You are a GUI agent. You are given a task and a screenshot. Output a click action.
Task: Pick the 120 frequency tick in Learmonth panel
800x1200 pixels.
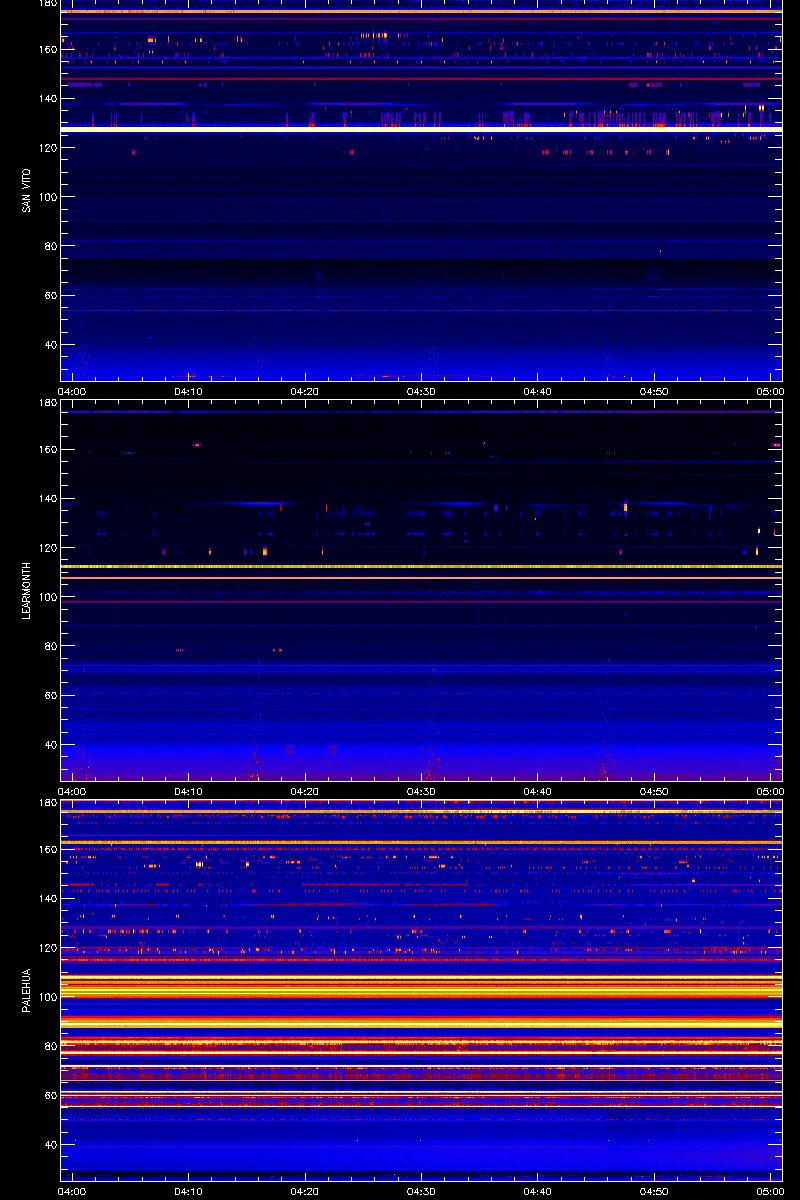49,548
